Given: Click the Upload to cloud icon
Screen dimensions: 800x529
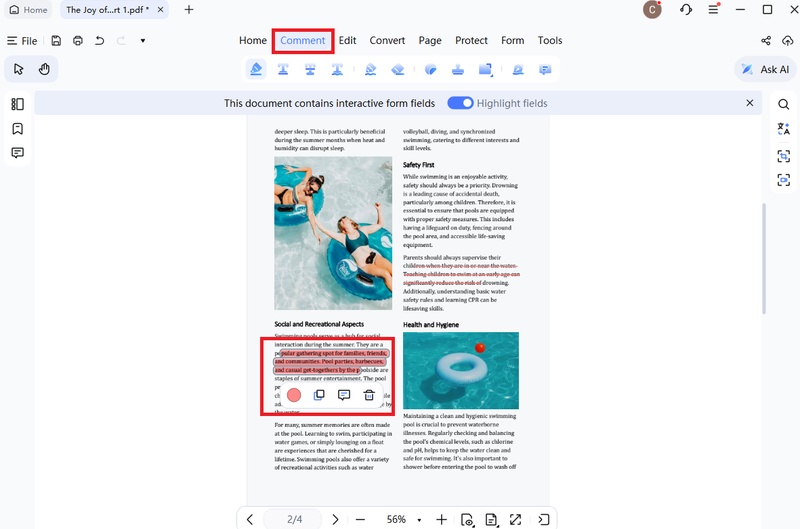Looking at the screenshot, I should 787,40.
